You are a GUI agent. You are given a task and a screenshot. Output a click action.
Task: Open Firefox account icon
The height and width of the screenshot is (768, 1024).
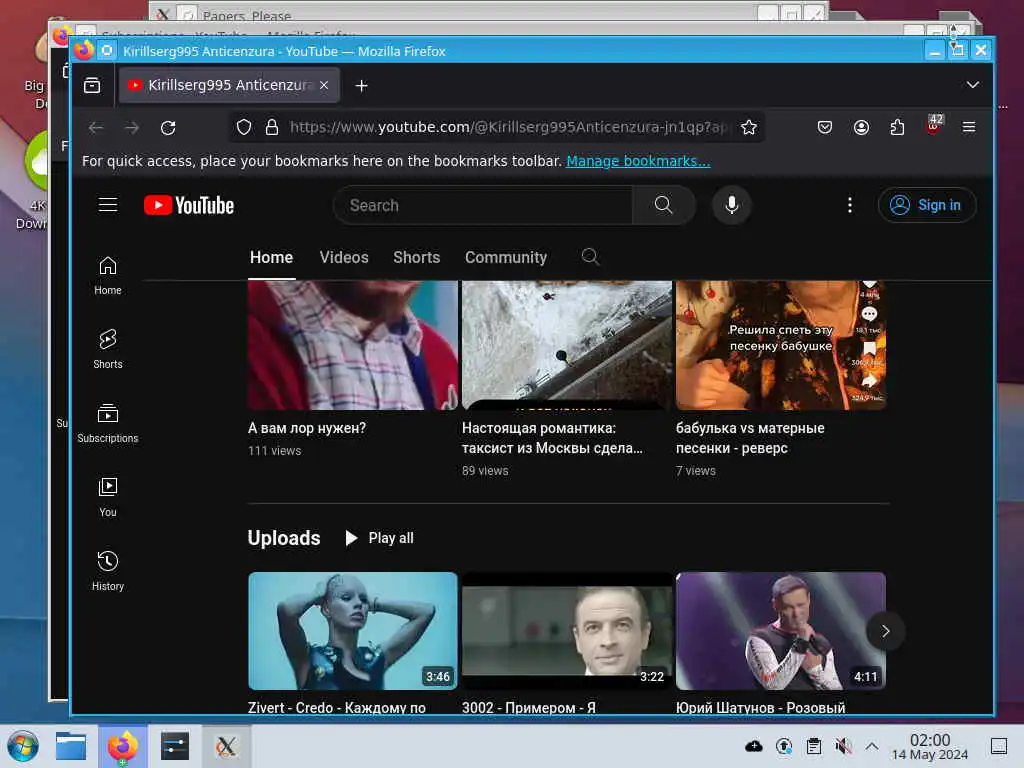[x=861, y=127]
